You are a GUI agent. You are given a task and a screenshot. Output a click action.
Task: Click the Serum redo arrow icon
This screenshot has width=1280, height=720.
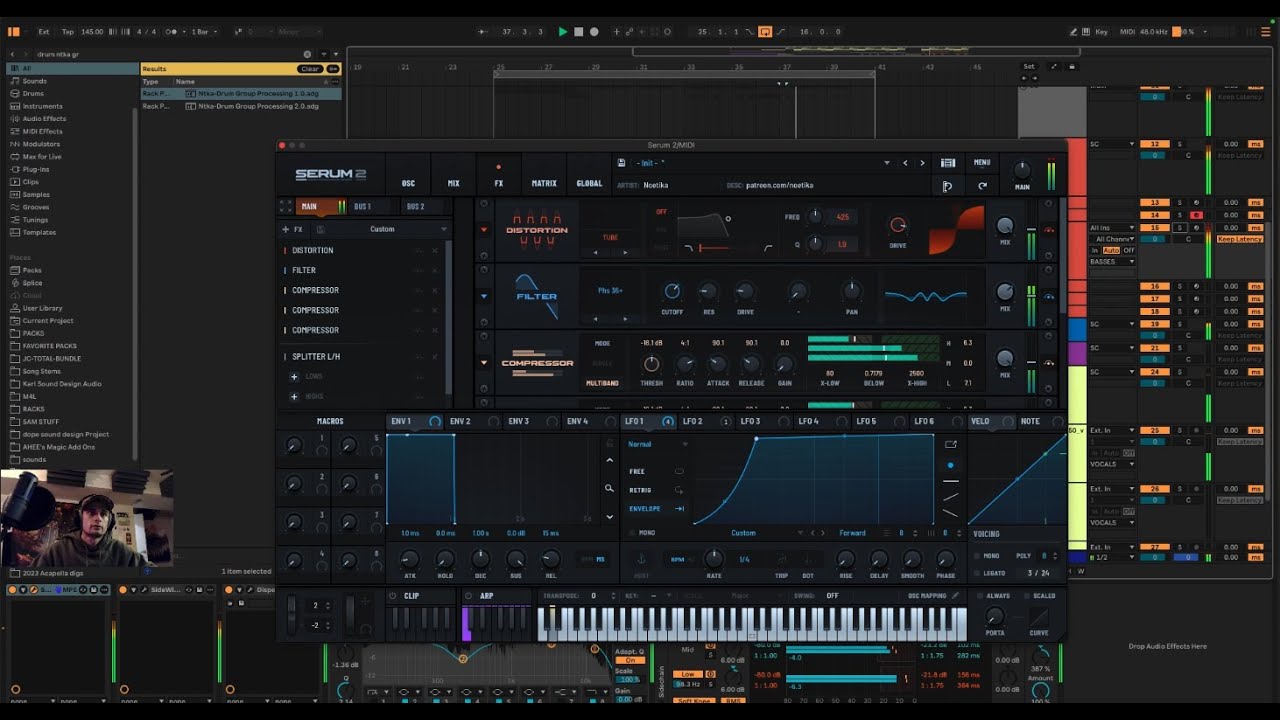click(982, 186)
